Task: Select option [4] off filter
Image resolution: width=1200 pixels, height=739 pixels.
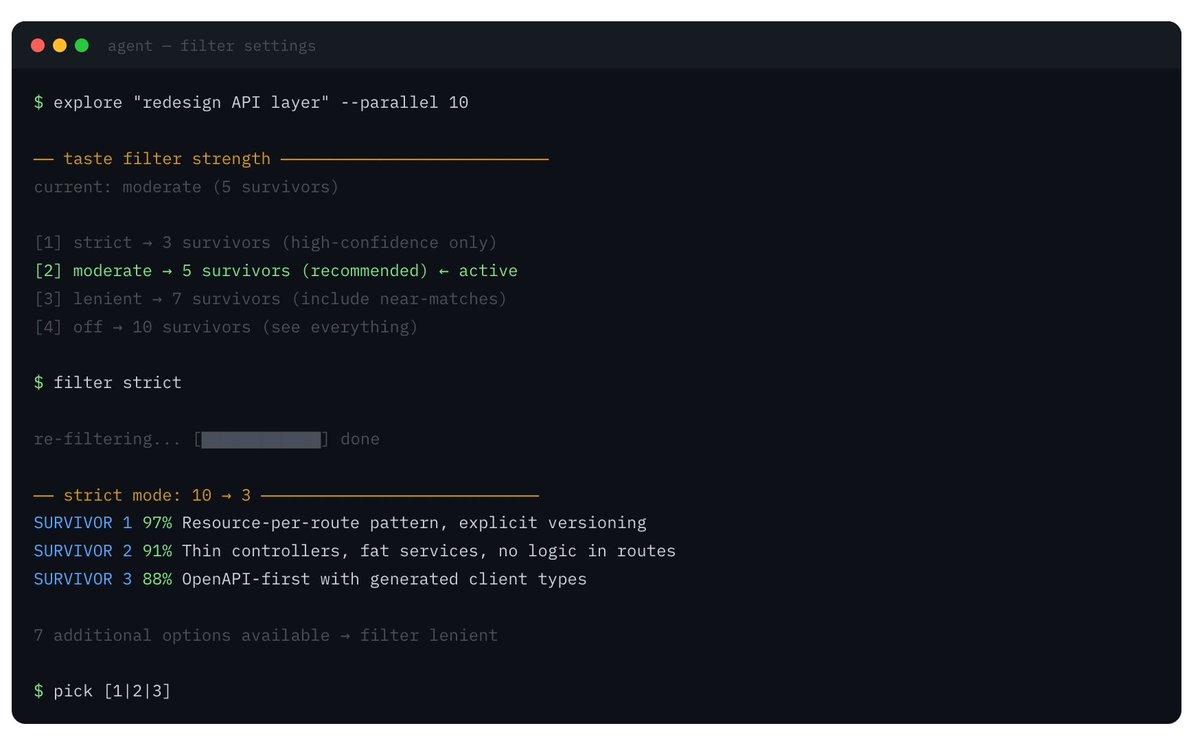Action: click(x=225, y=327)
